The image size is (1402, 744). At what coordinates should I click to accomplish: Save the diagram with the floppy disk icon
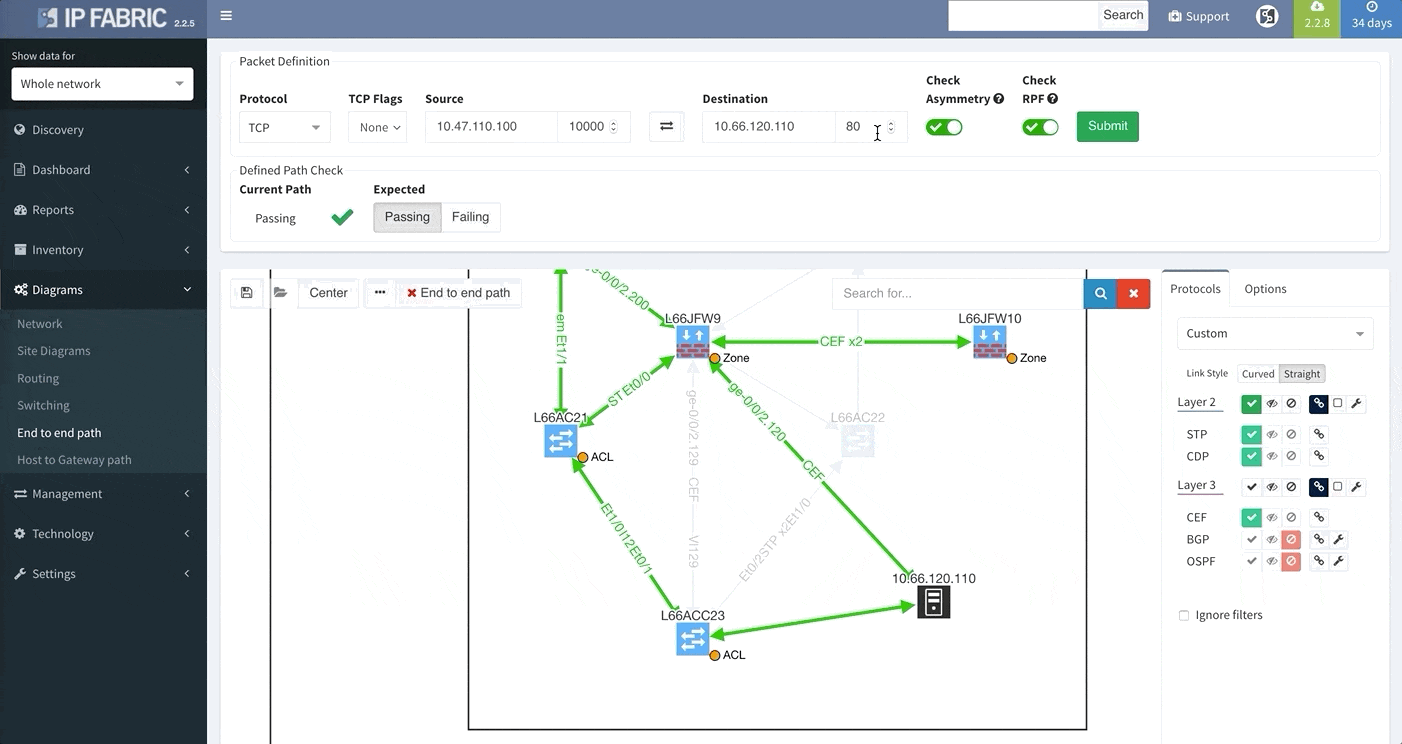click(246, 293)
